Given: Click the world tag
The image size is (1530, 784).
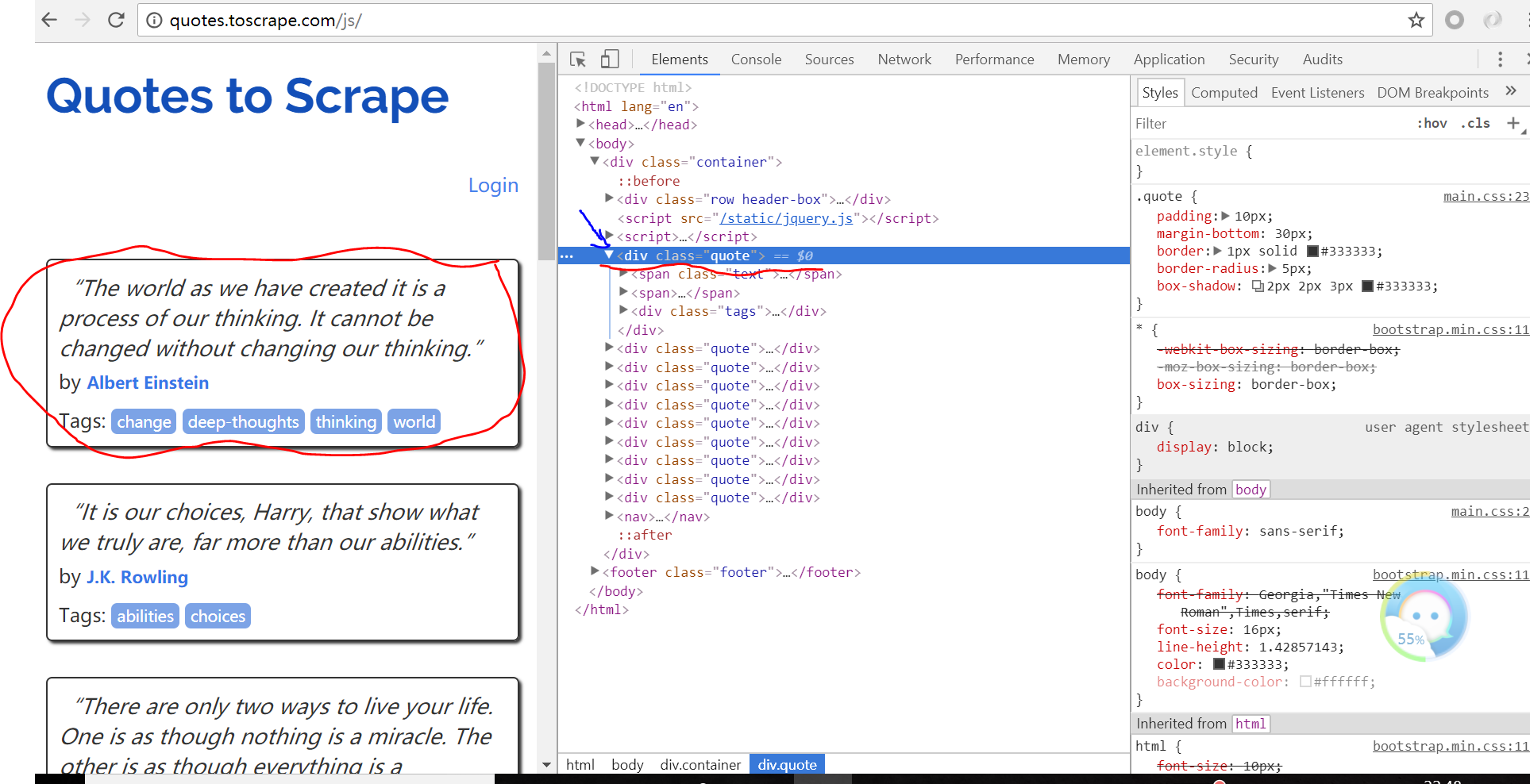Looking at the screenshot, I should (x=414, y=421).
